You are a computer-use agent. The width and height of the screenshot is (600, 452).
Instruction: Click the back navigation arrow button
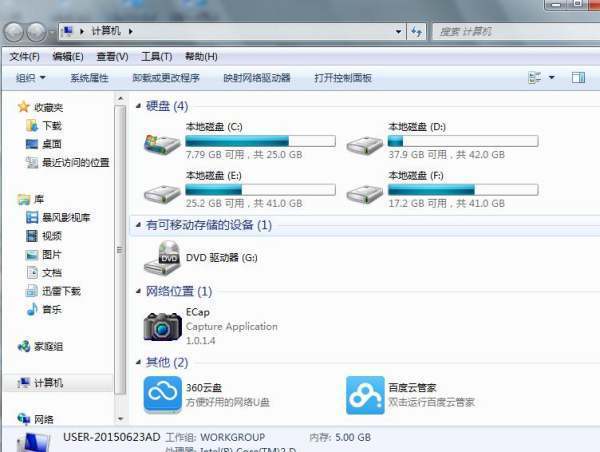point(20,33)
